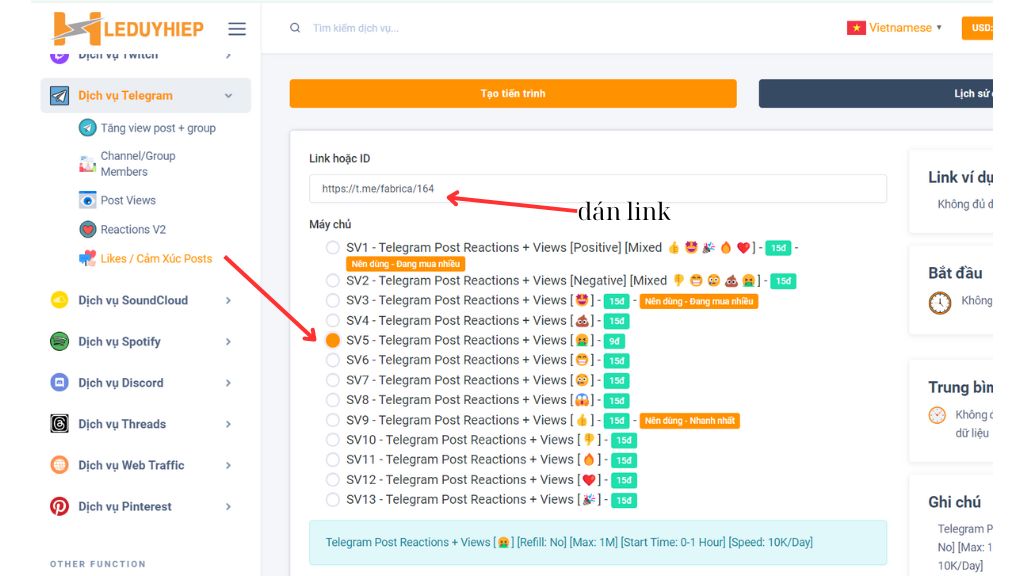Click the SV9 Nên dùng - Nhanh nhất badge

(690, 421)
